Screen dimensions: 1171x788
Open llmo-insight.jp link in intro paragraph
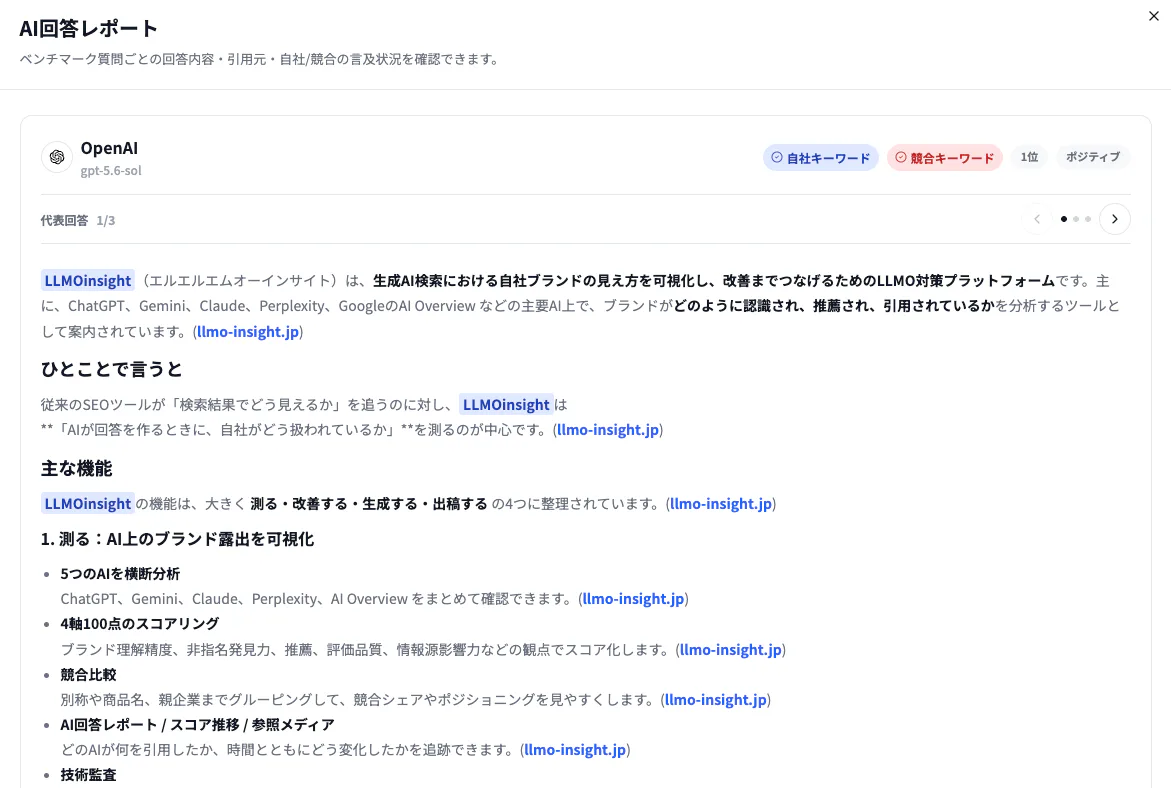[x=248, y=332]
